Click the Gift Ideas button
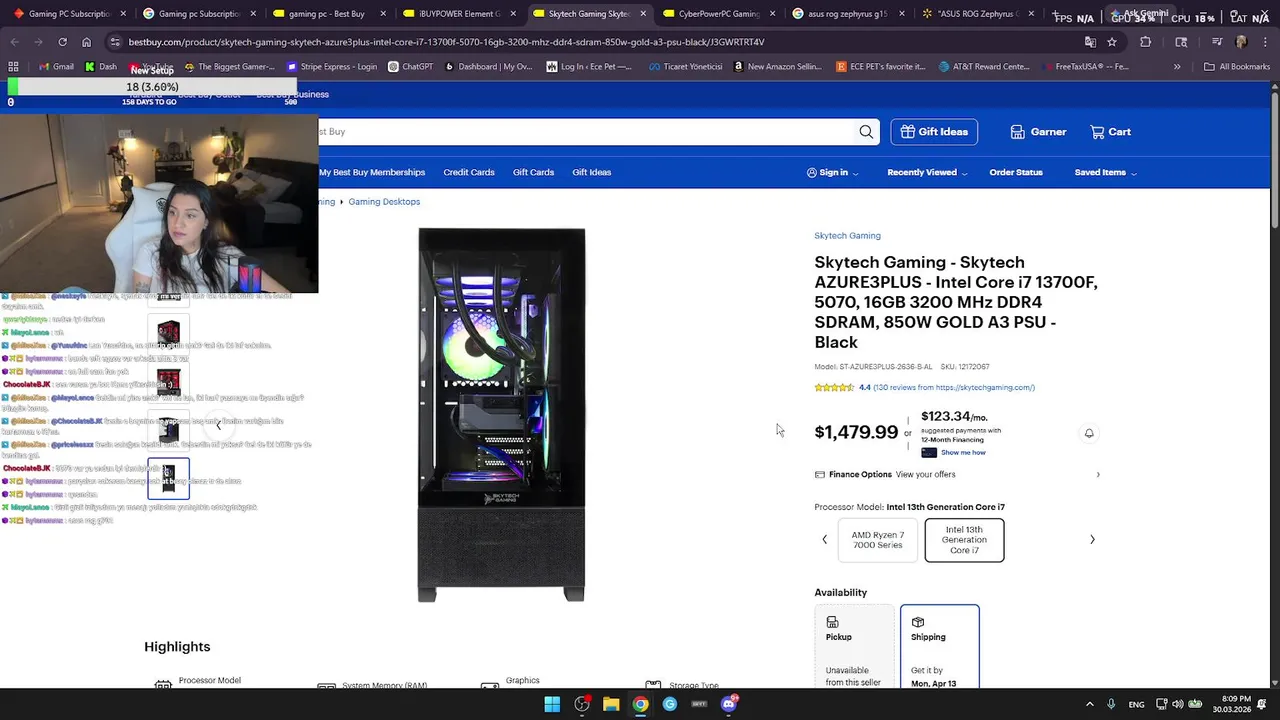 coord(934,132)
